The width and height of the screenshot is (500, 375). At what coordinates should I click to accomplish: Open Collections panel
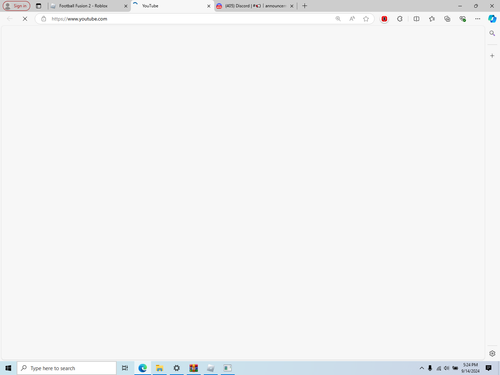coord(447,19)
